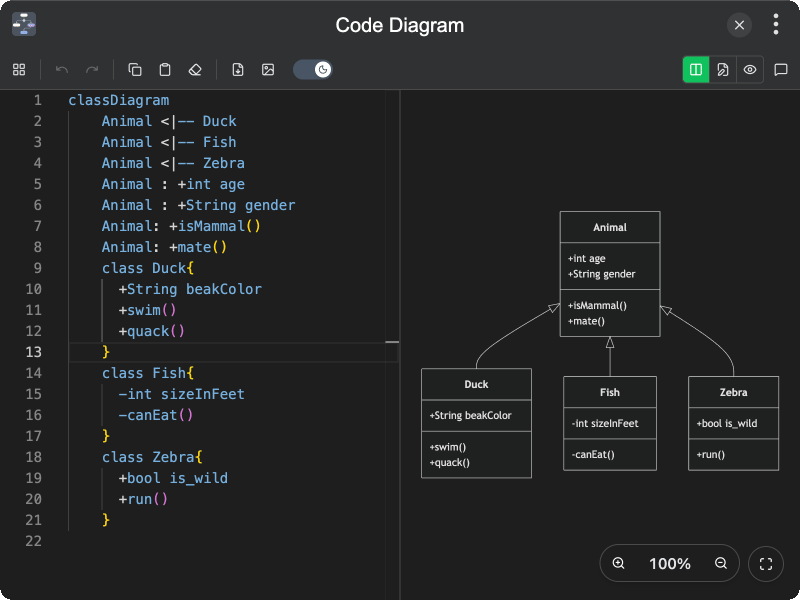Click '+String beakColor' in Duck box

coord(470,416)
